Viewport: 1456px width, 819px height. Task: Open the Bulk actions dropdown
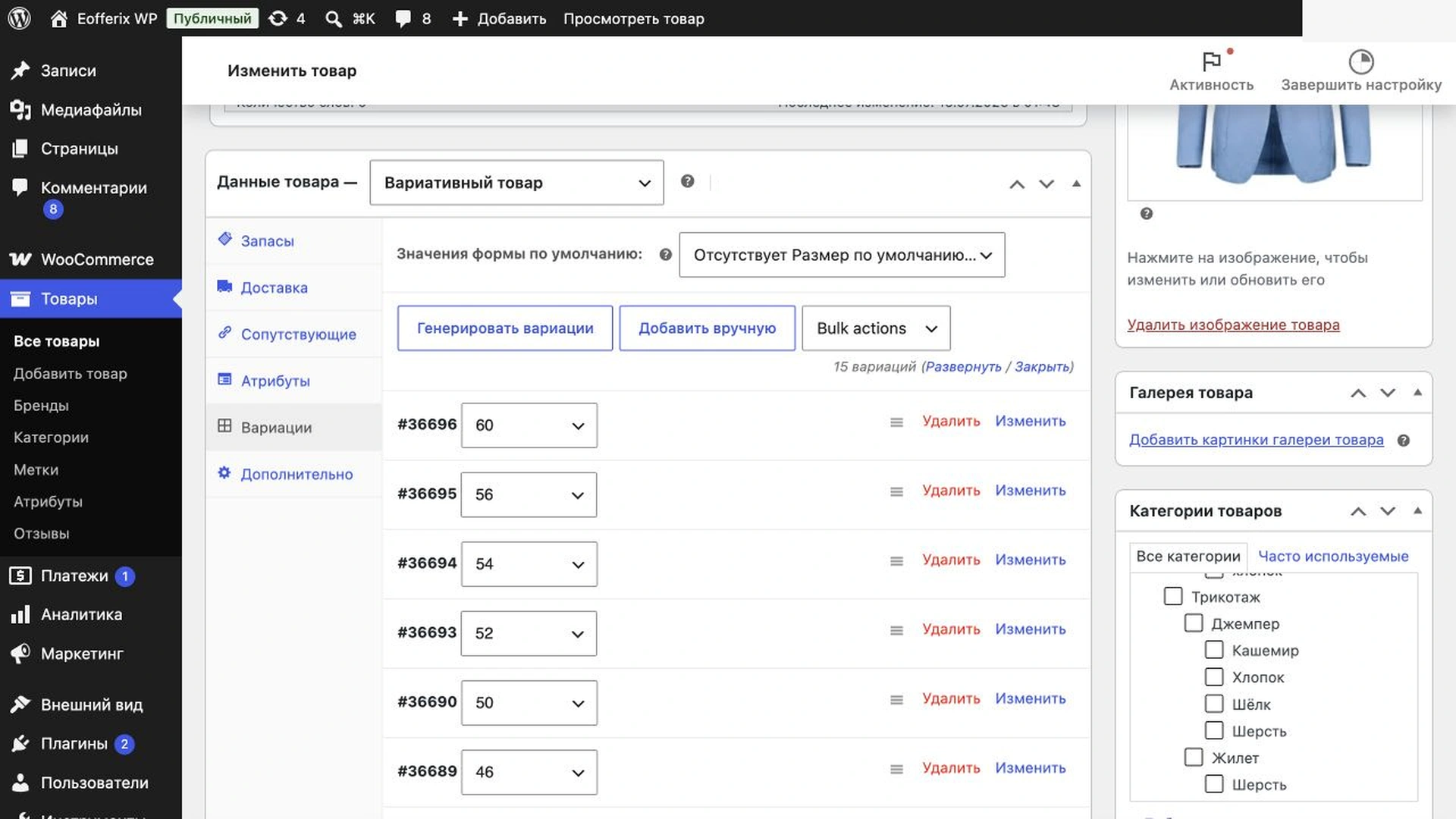pyautogui.click(x=876, y=328)
